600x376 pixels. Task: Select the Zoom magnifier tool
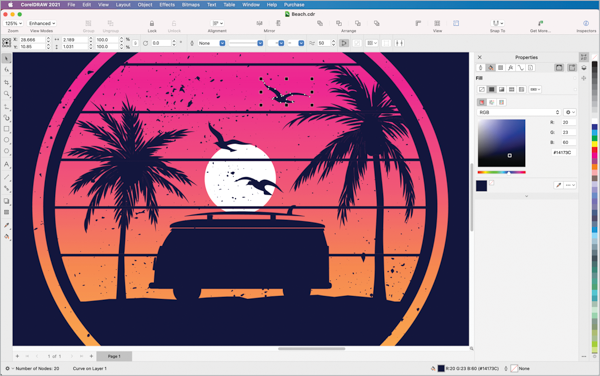(x=6, y=94)
